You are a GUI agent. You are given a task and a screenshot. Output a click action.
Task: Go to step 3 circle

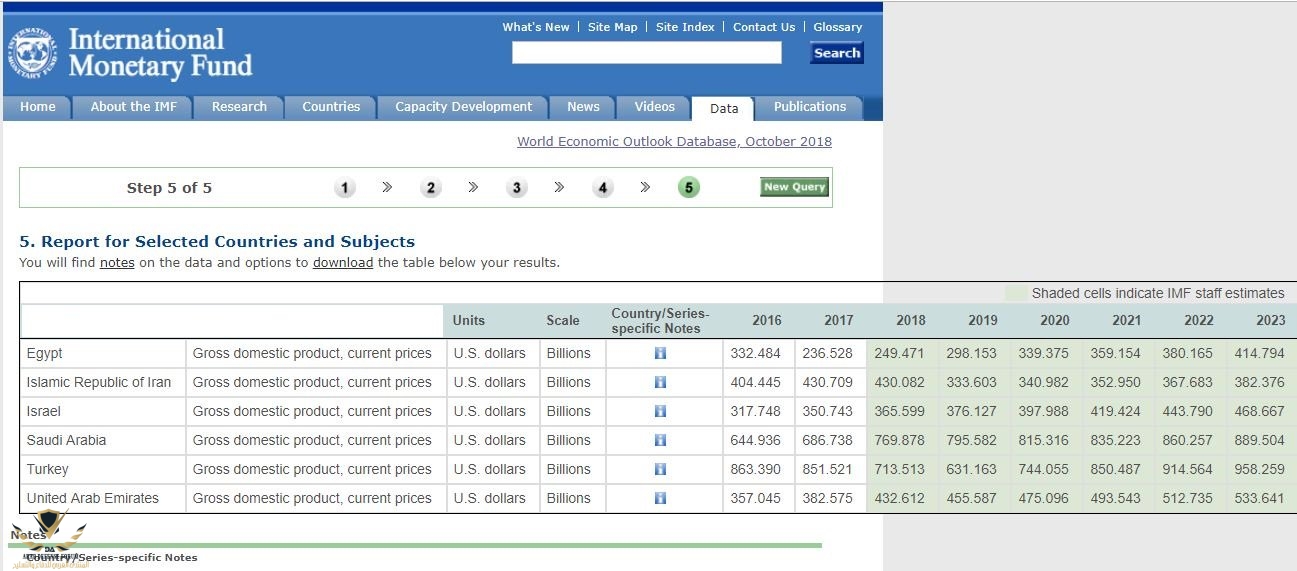(517, 188)
